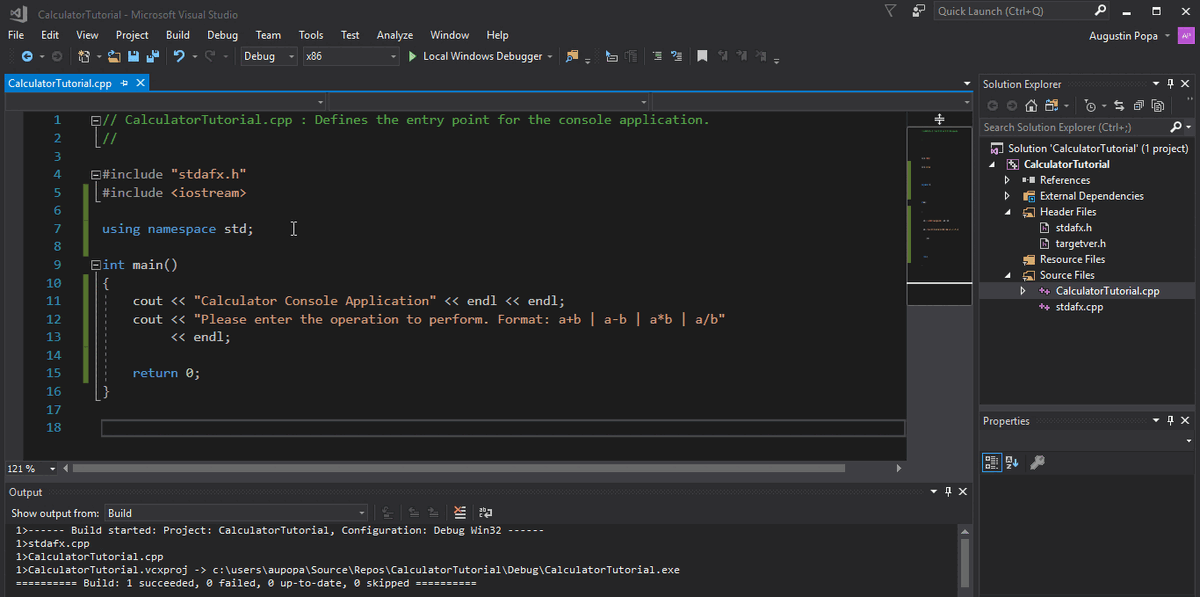Screen dimensions: 1200x597
Task: Select stdafx.h in Solution Explorer
Action: [1074, 228]
